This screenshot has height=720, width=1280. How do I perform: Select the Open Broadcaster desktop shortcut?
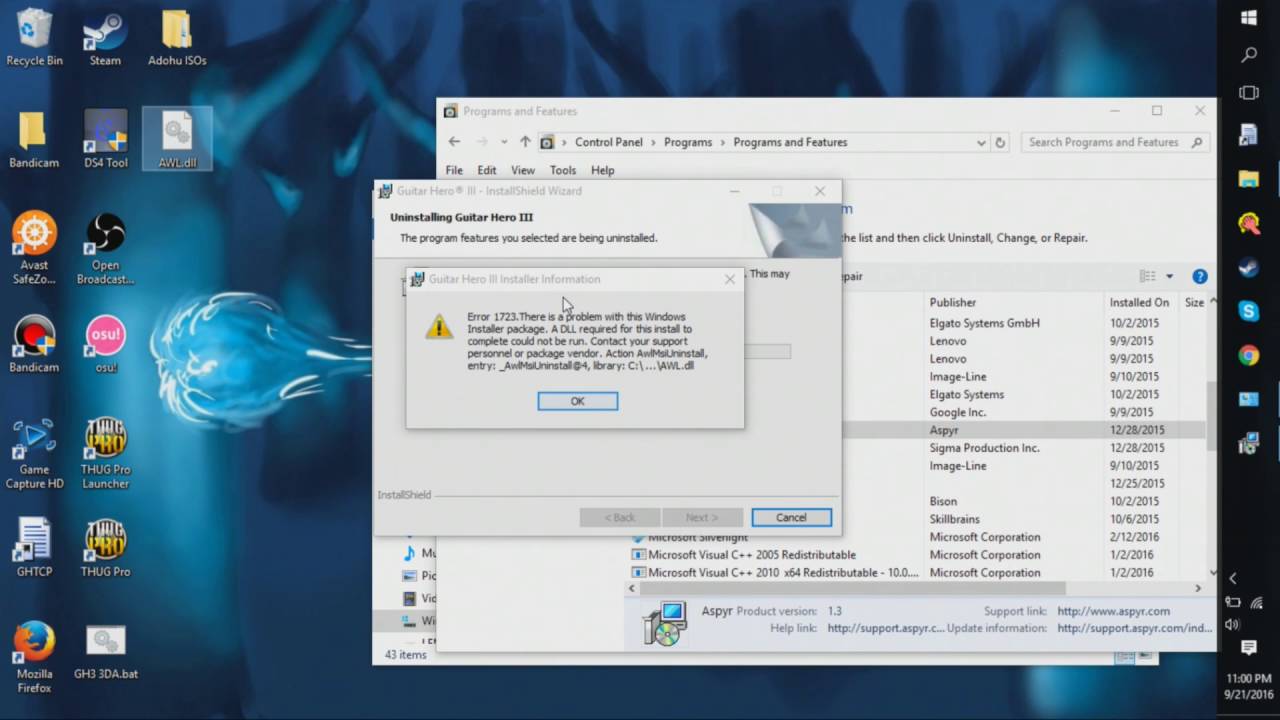[x=105, y=248]
